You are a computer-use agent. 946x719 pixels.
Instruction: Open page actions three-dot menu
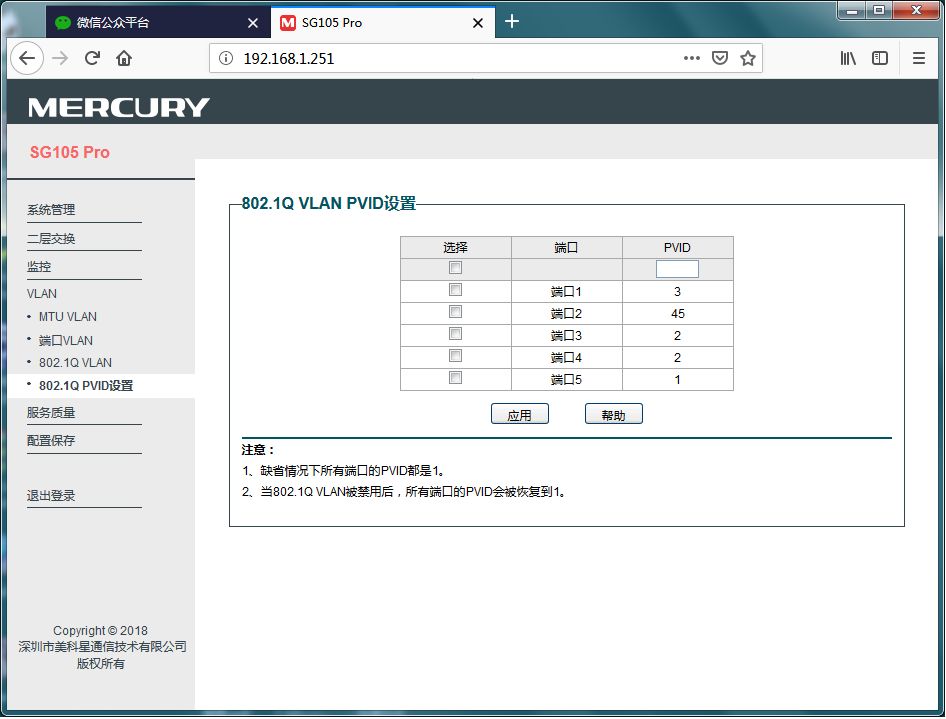pyautogui.click(x=691, y=59)
